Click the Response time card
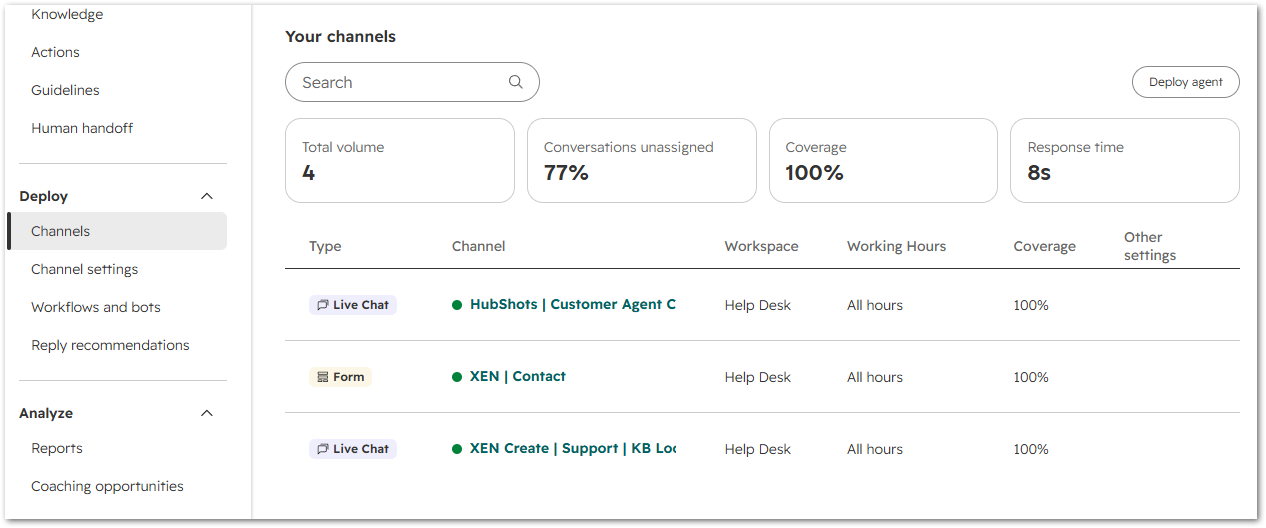Image resolution: width=1266 pixels, height=528 pixels. [x=1125, y=160]
